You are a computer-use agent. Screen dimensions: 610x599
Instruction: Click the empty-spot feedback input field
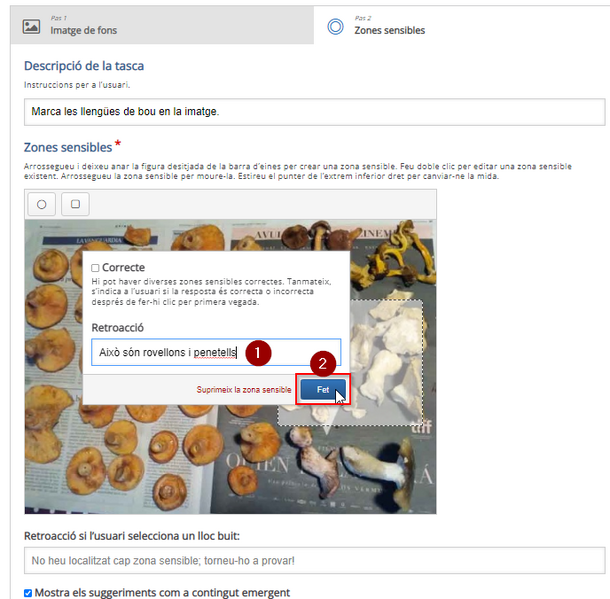pyautogui.click(x=314, y=560)
